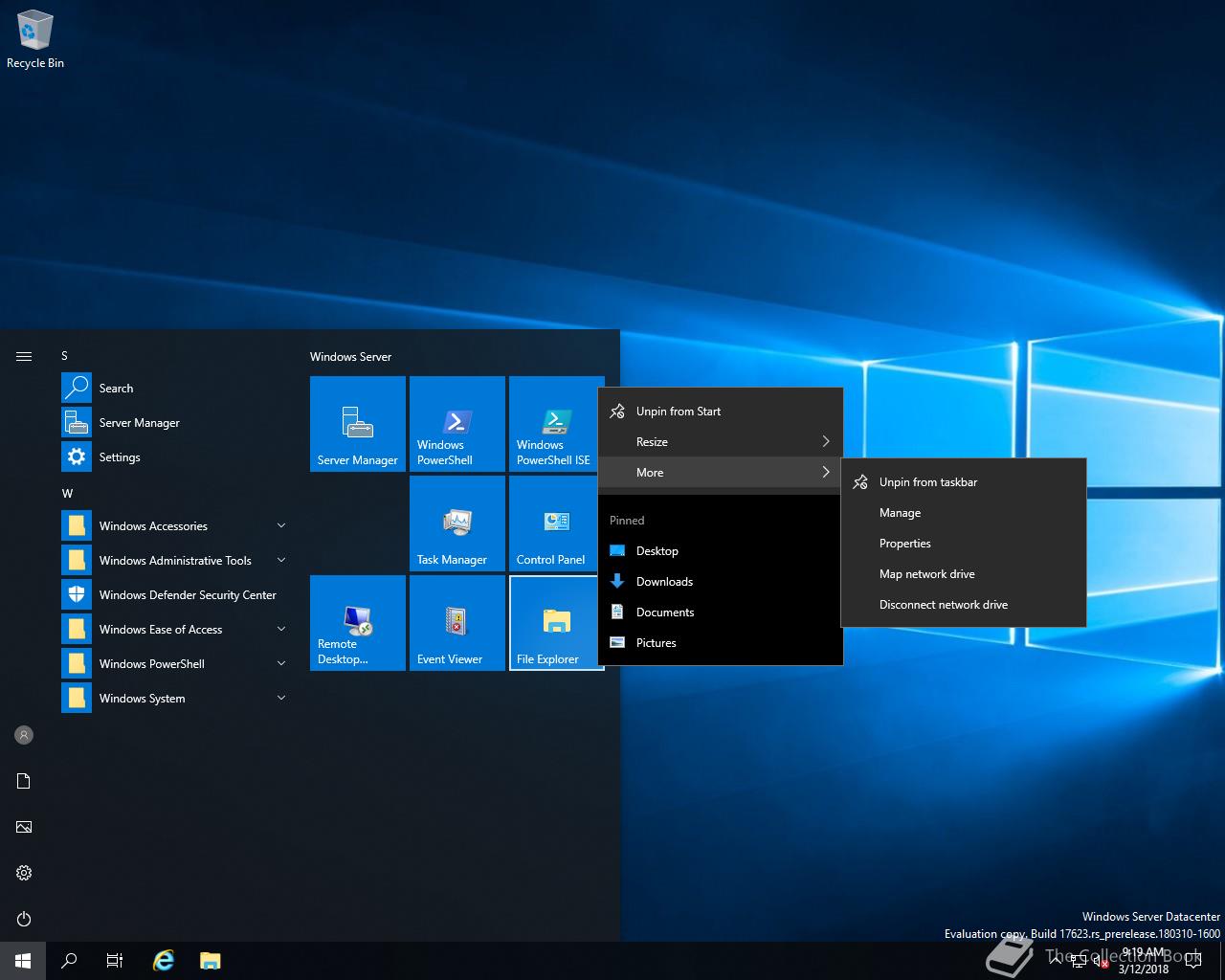The height and width of the screenshot is (980, 1225).
Task: Click the Windows Server group title
Action: click(350, 357)
